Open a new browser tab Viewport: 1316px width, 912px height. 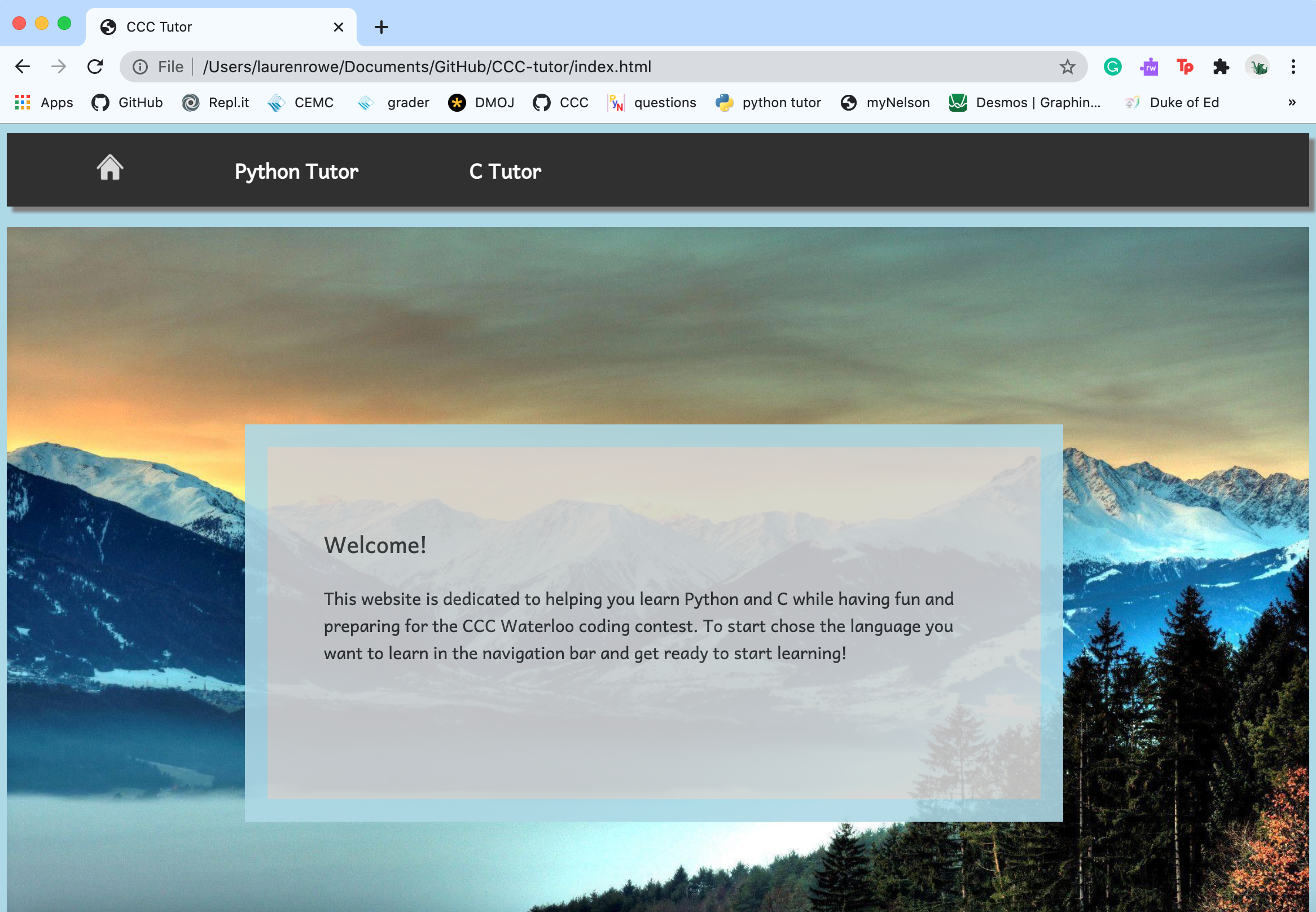pos(381,27)
